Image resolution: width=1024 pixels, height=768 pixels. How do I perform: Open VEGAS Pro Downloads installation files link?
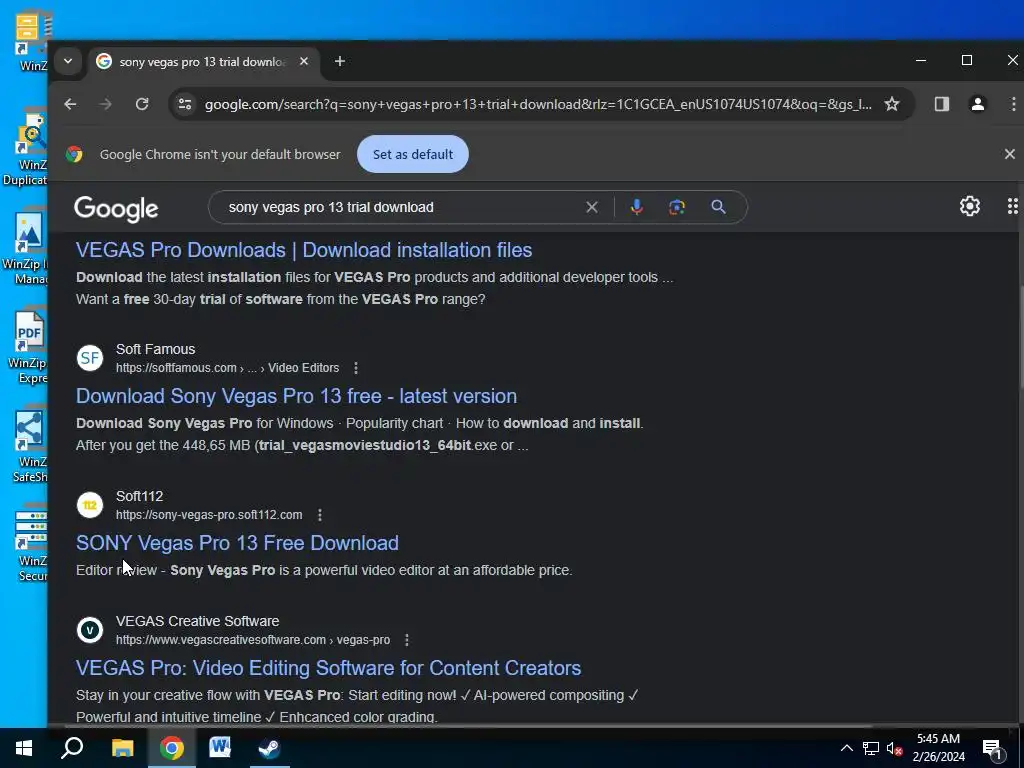click(304, 250)
